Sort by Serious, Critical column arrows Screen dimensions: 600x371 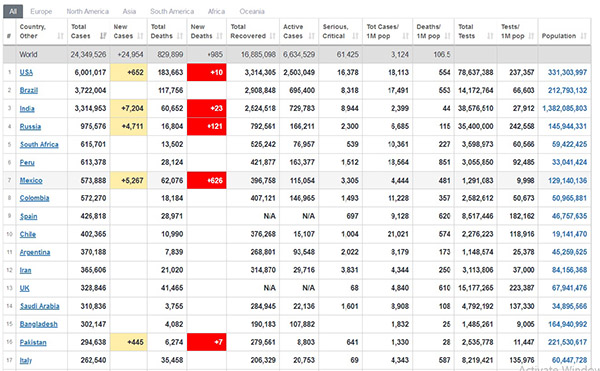point(355,36)
